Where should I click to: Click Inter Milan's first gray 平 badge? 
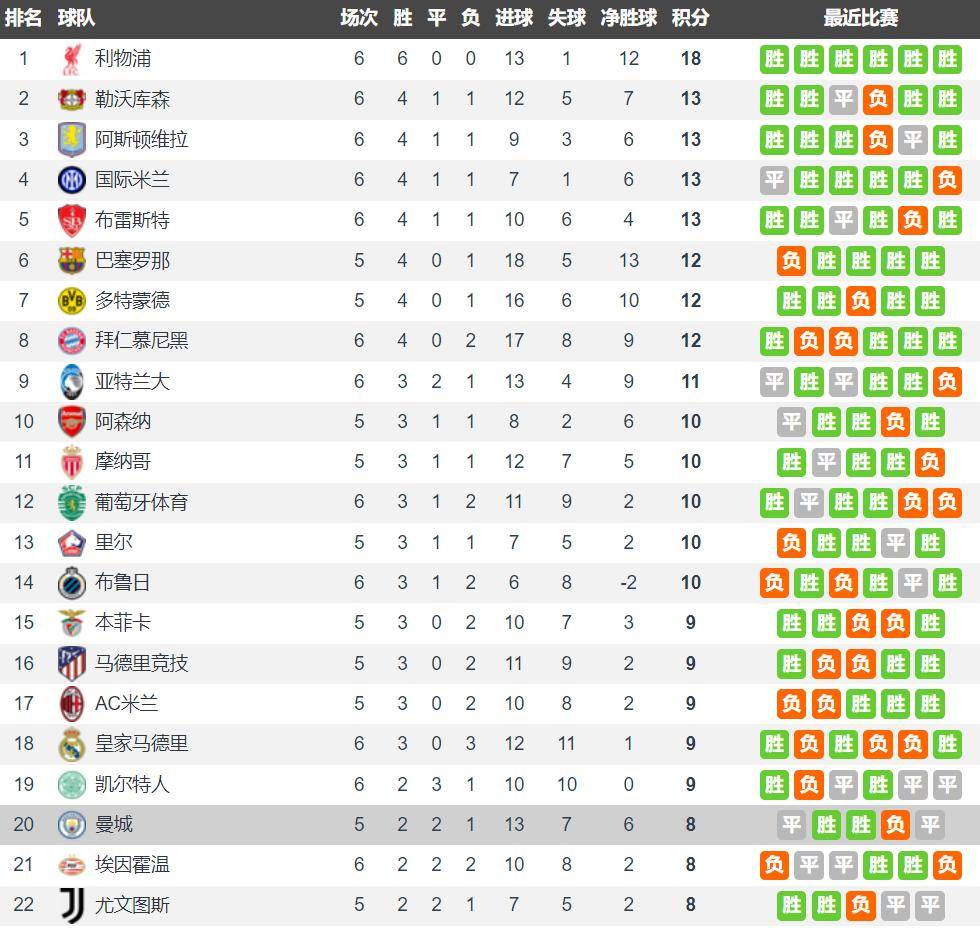click(x=774, y=180)
